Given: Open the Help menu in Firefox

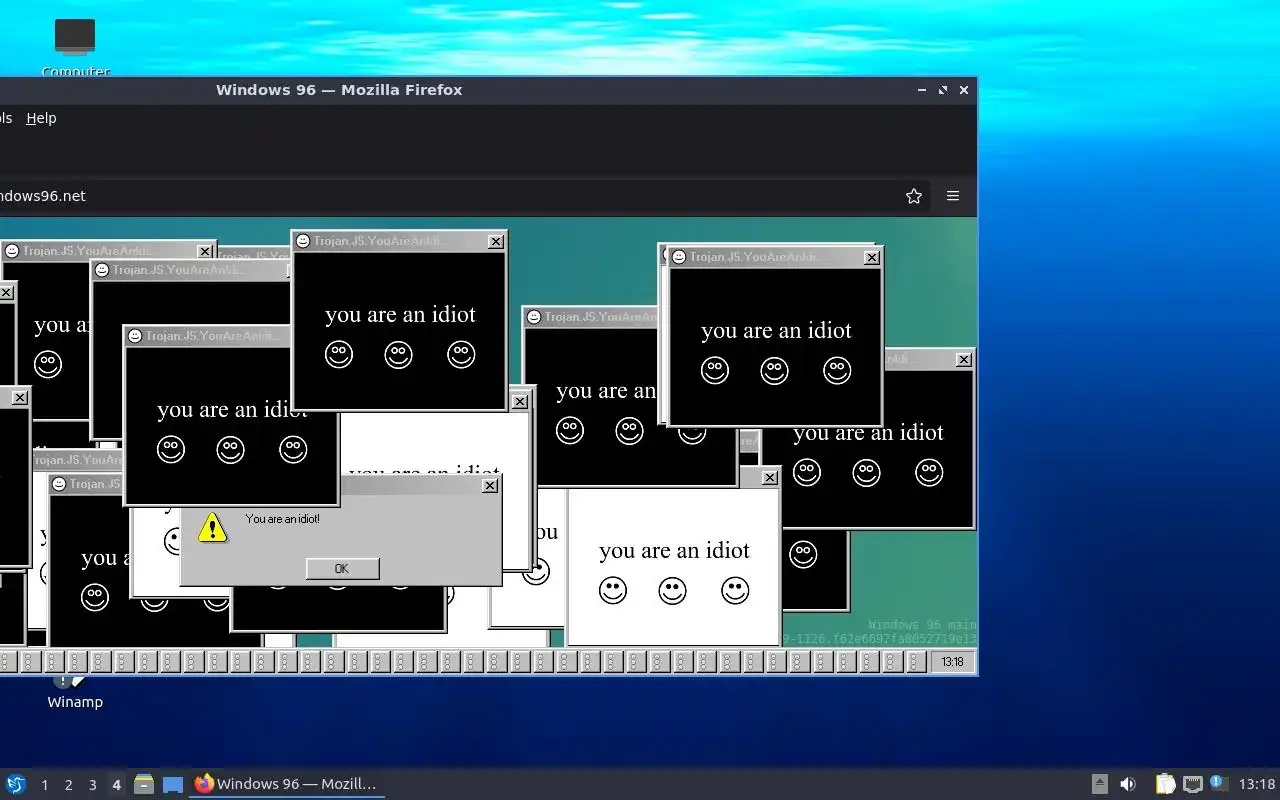Looking at the screenshot, I should [41, 118].
